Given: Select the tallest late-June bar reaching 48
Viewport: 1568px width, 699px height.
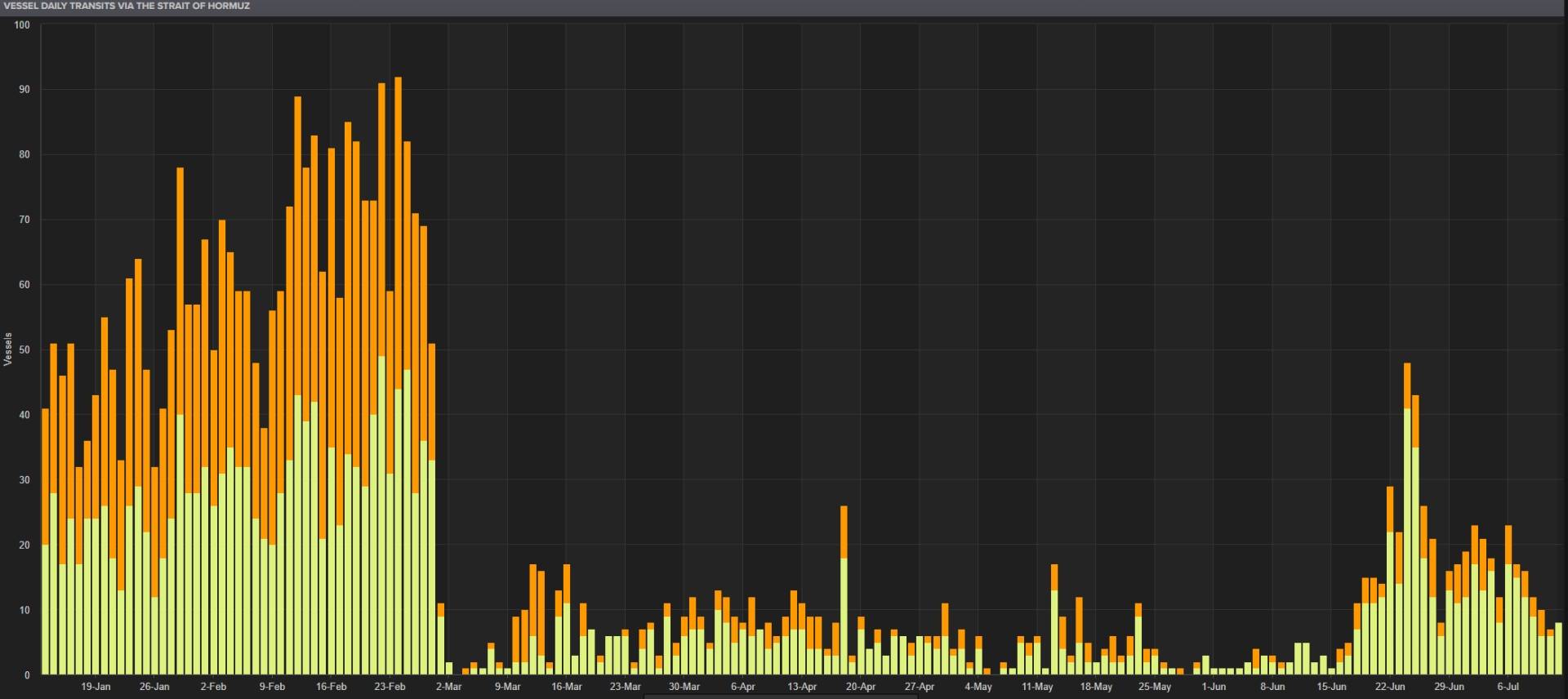Looking at the screenshot, I should [1407, 519].
